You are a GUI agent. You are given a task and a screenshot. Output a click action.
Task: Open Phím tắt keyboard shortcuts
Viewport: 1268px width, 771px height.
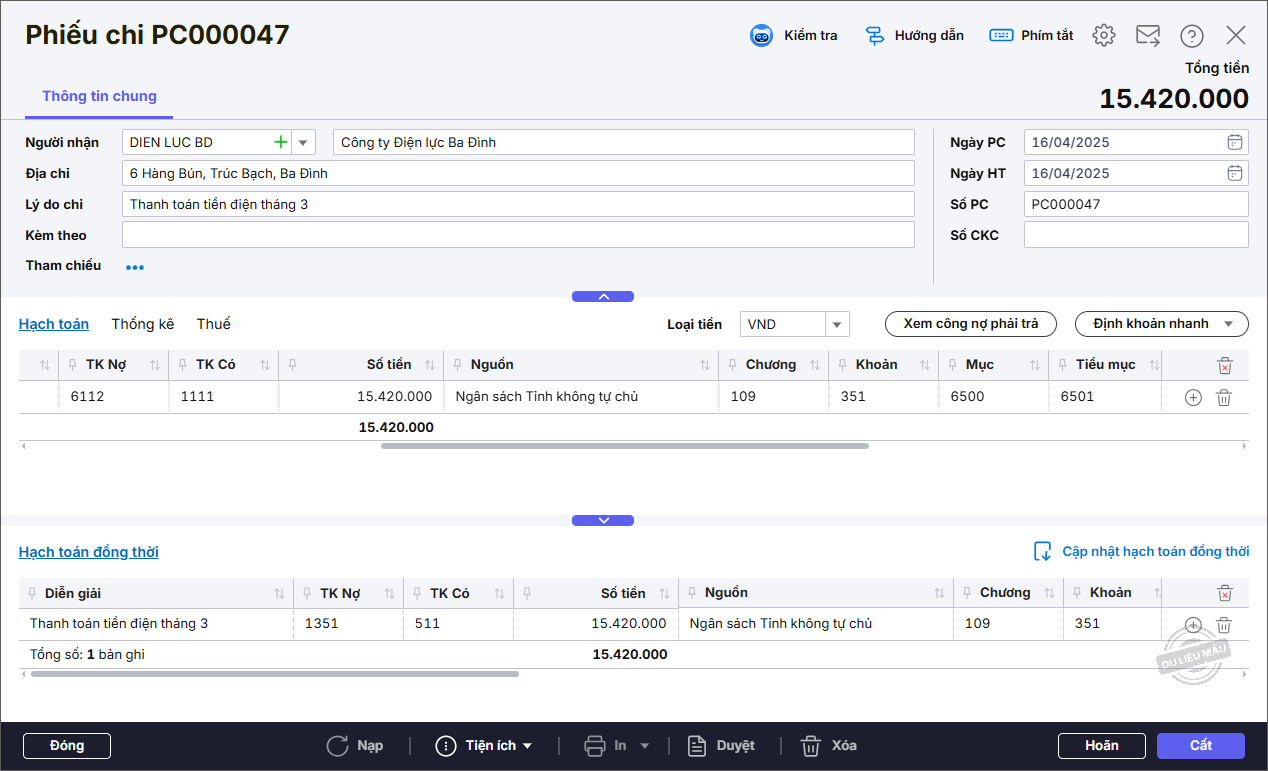point(1001,36)
